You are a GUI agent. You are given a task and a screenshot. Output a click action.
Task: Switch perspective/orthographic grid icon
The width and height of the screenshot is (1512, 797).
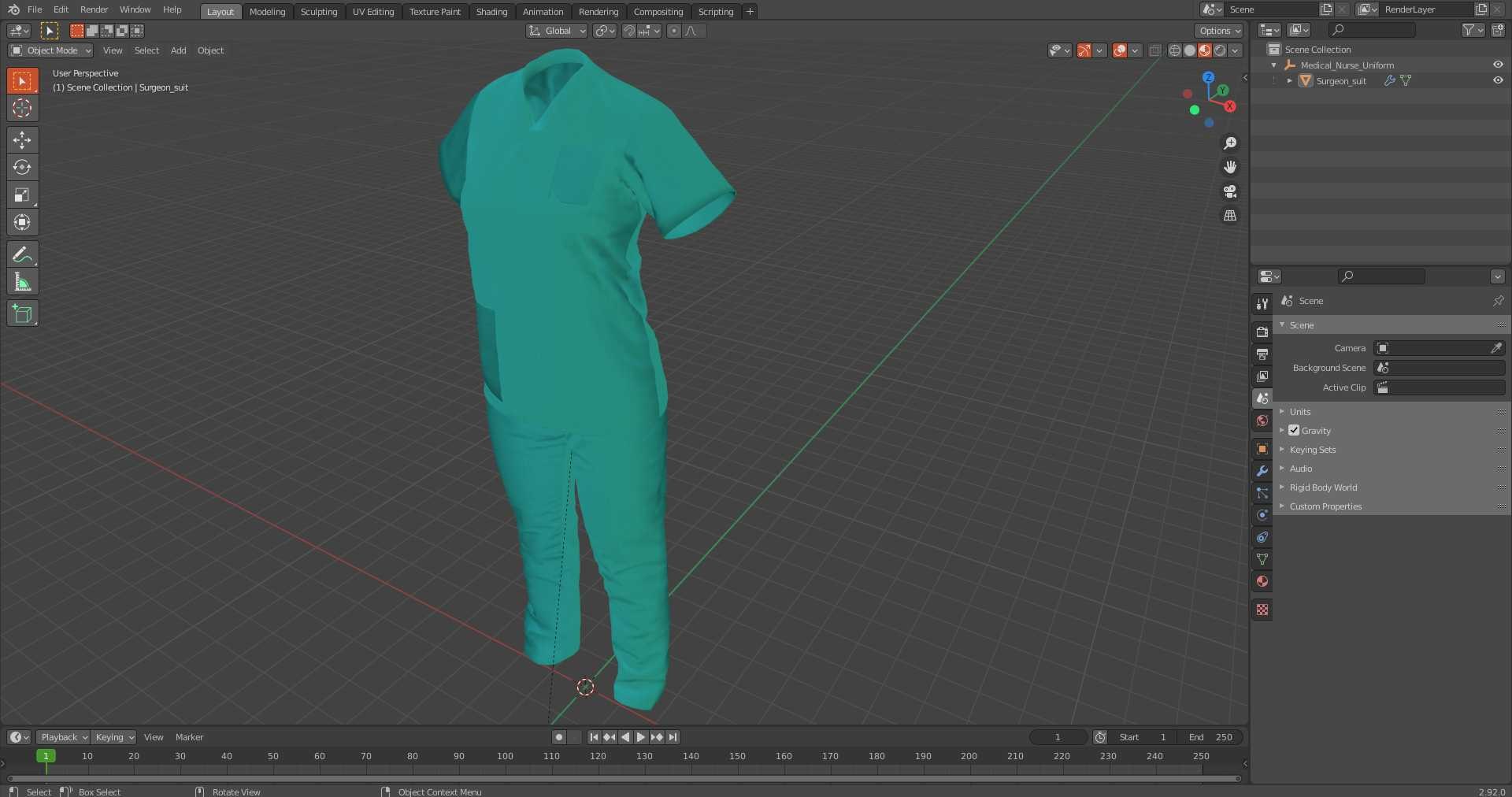click(1230, 216)
